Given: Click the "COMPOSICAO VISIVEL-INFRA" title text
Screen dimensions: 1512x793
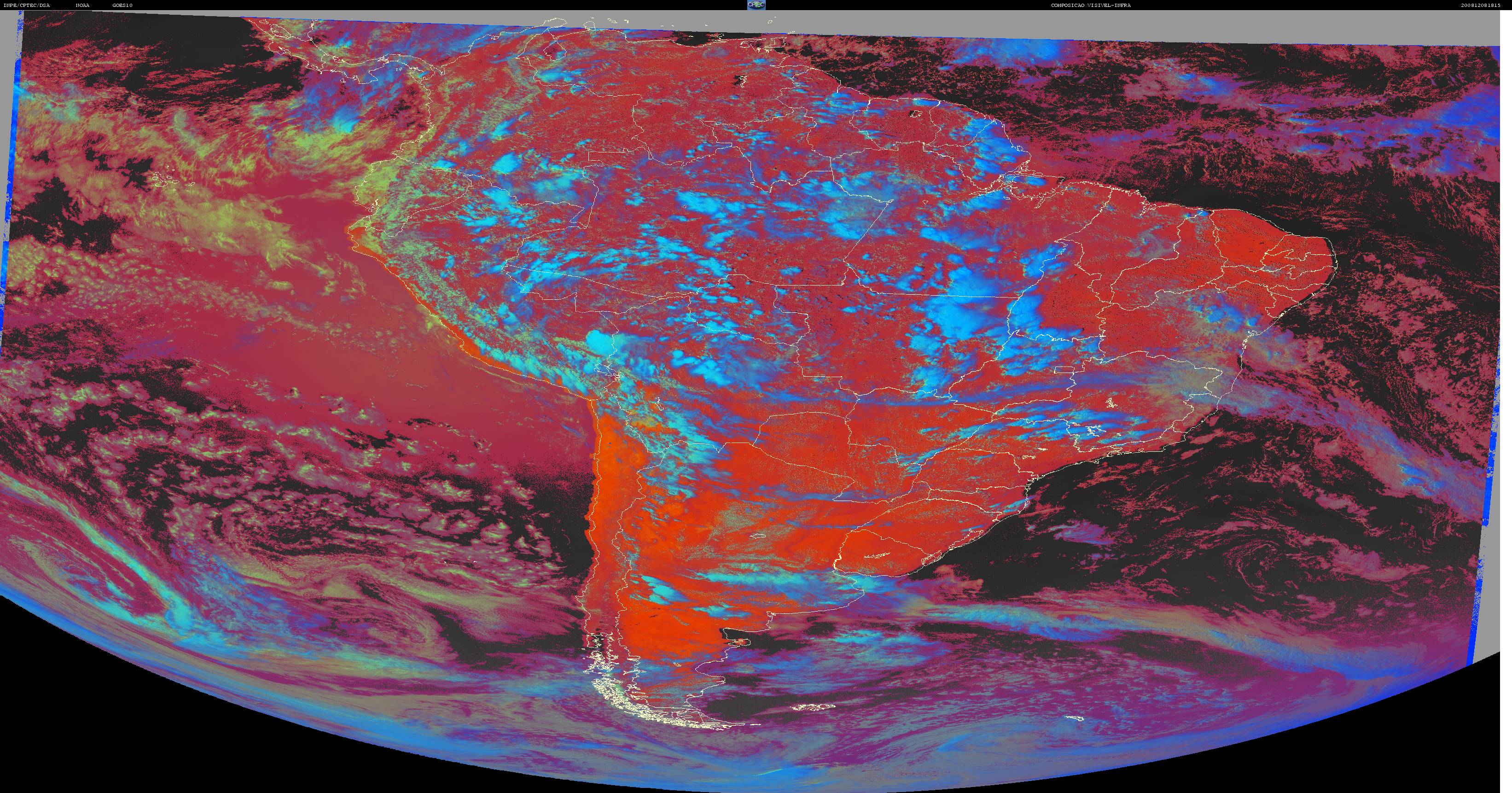Looking at the screenshot, I should [1091, 5].
